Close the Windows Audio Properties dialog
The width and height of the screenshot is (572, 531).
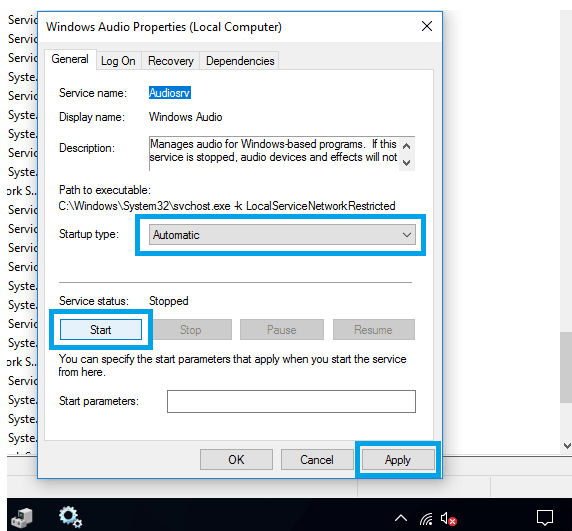coord(427,26)
